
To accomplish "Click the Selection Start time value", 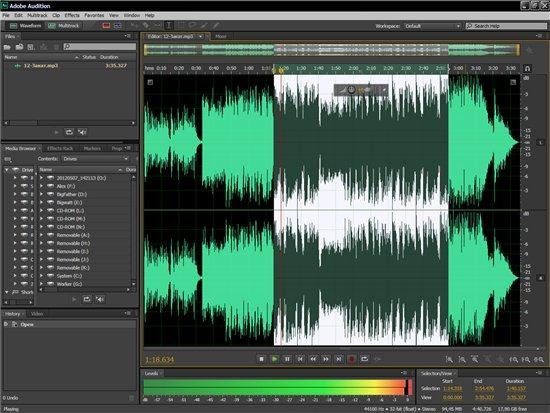I will pos(452,388).
